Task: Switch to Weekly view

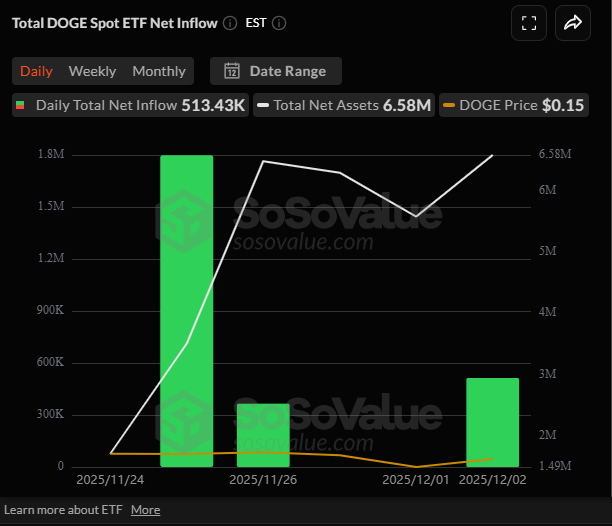Action: [x=92, y=71]
